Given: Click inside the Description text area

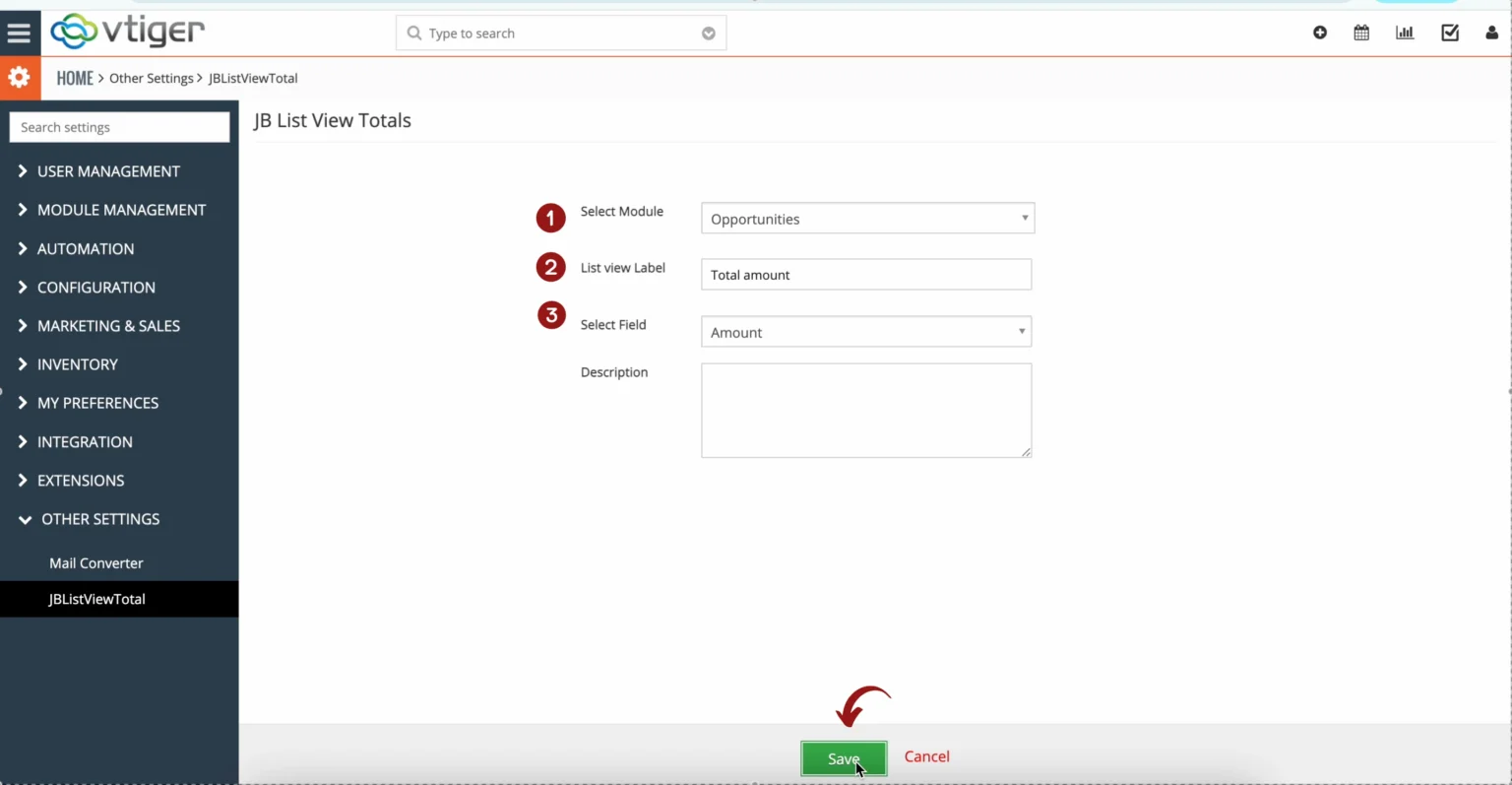Looking at the screenshot, I should 866,410.
